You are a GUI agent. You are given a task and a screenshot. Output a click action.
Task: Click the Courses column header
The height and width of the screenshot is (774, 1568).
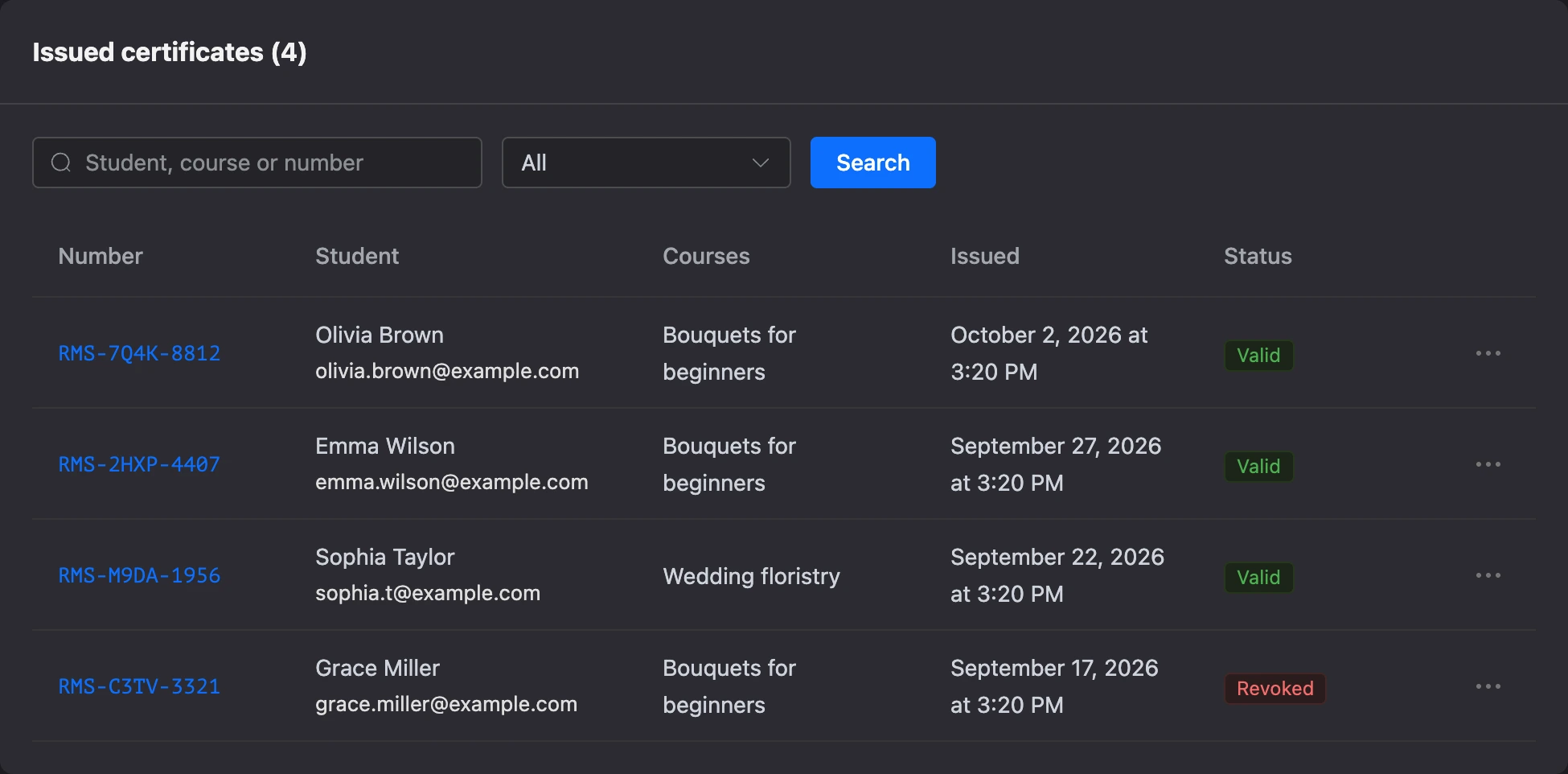coord(706,256)
